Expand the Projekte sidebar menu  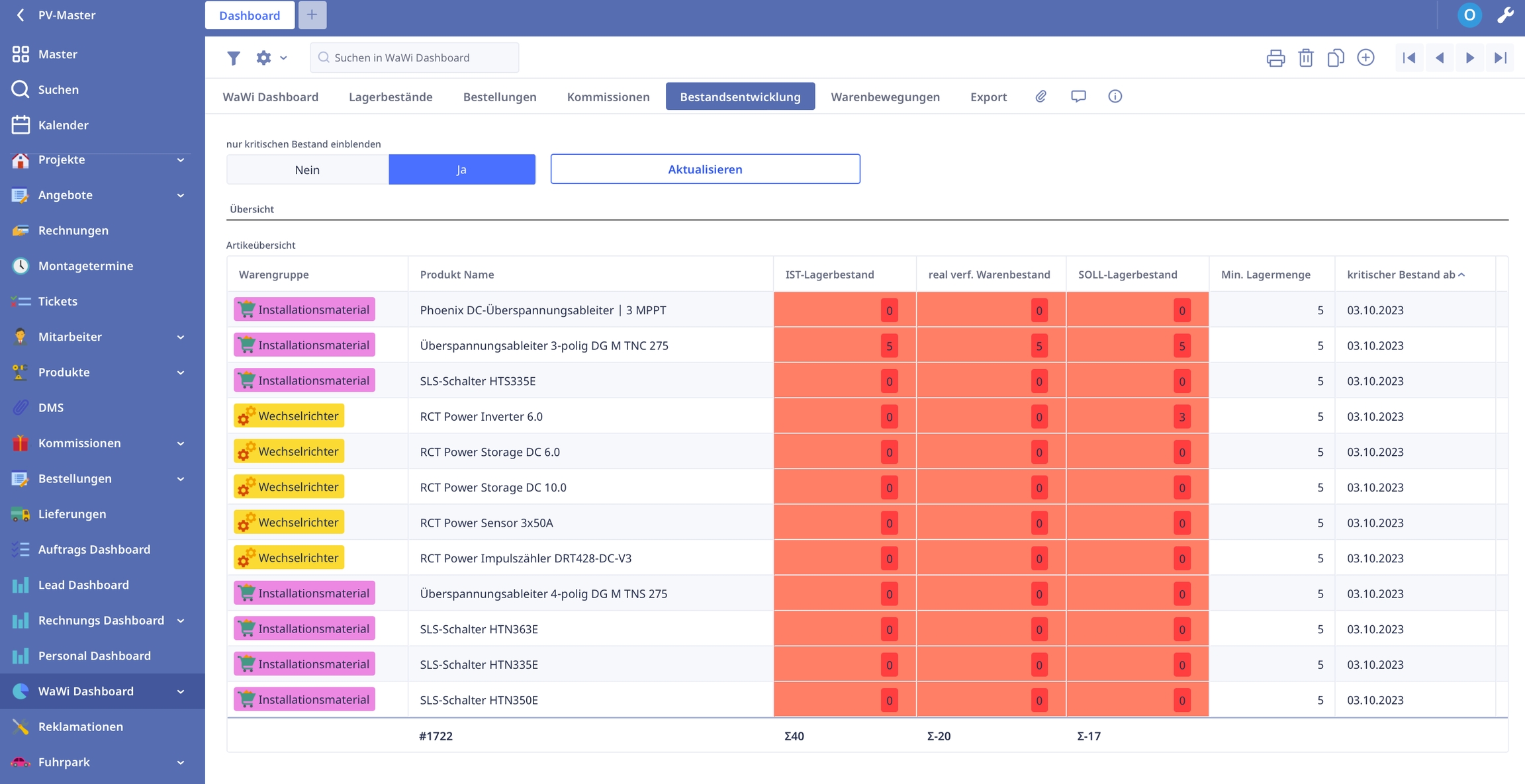[x=180, y=159]
